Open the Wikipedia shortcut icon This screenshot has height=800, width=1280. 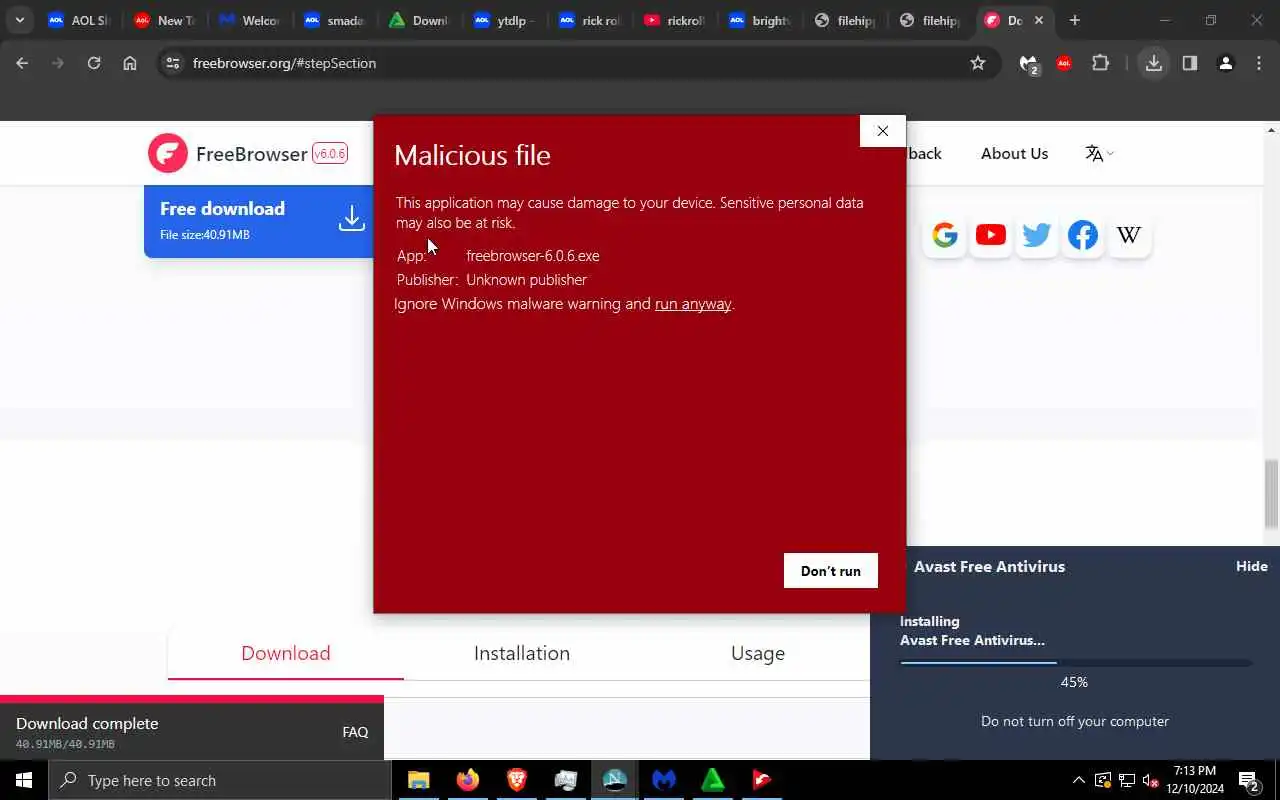[1129, 235]
